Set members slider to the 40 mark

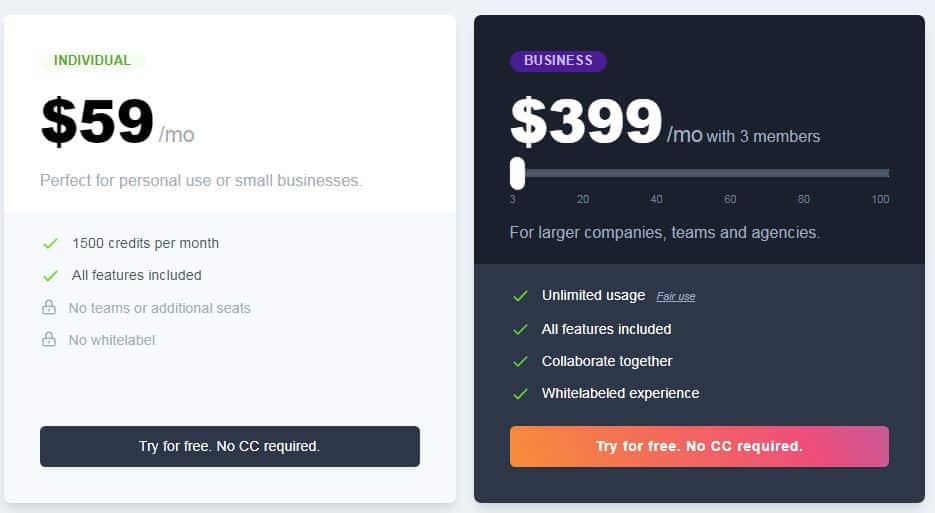pyautogui.click(x=656, y=174)
